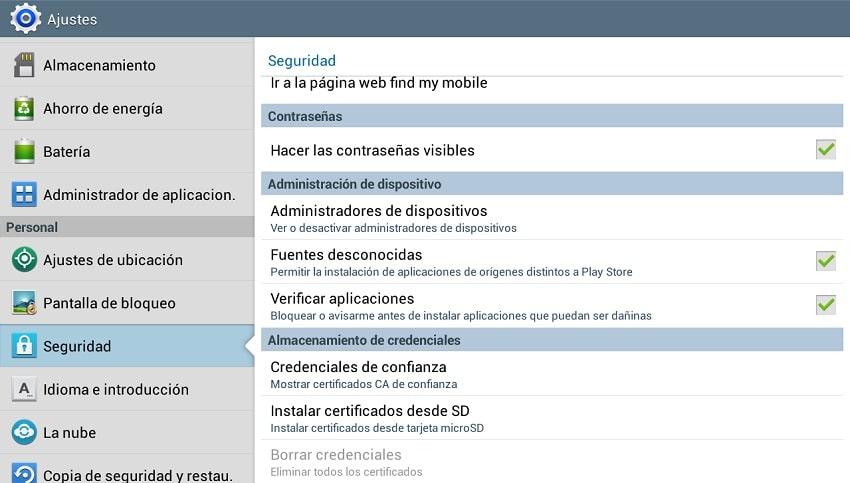Open Idioma e introducción settings
The height and width of the screenshot is (483, 850).
[x=115, y=390]
